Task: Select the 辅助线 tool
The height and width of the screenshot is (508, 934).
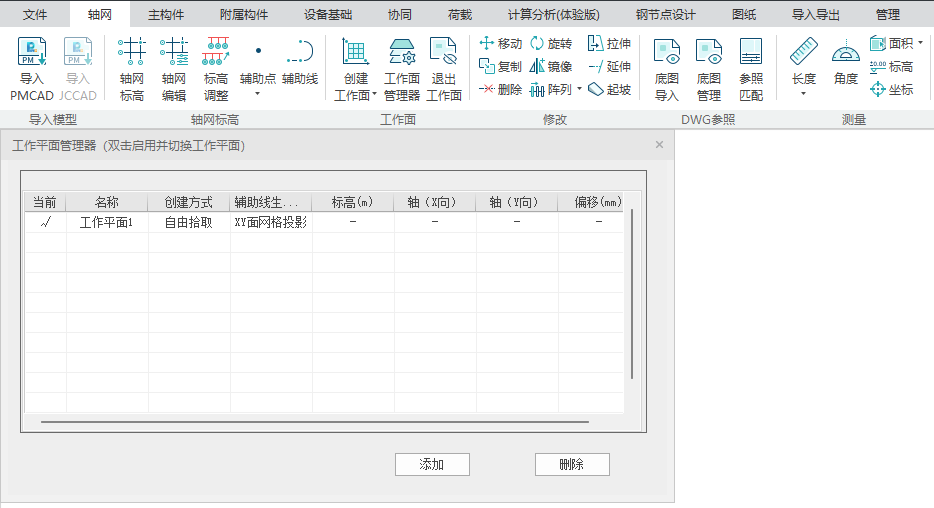Action: point(300,63)
